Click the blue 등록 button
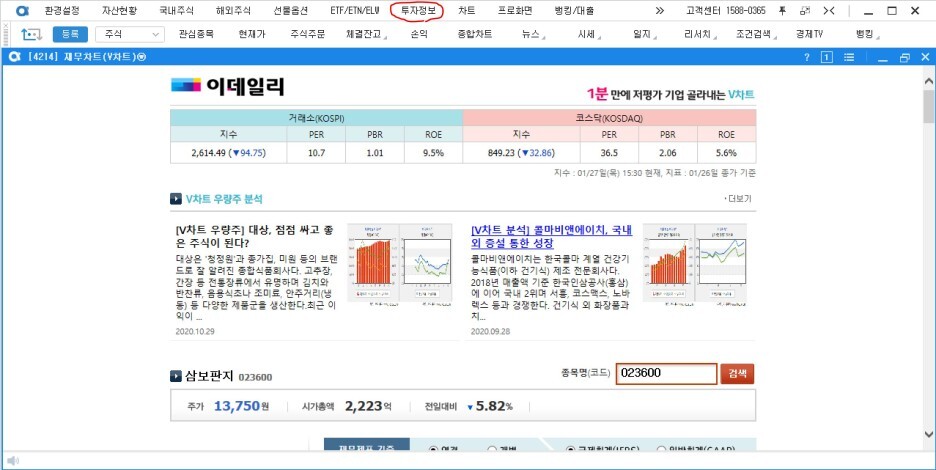The image size is (936, 470). 70,35
